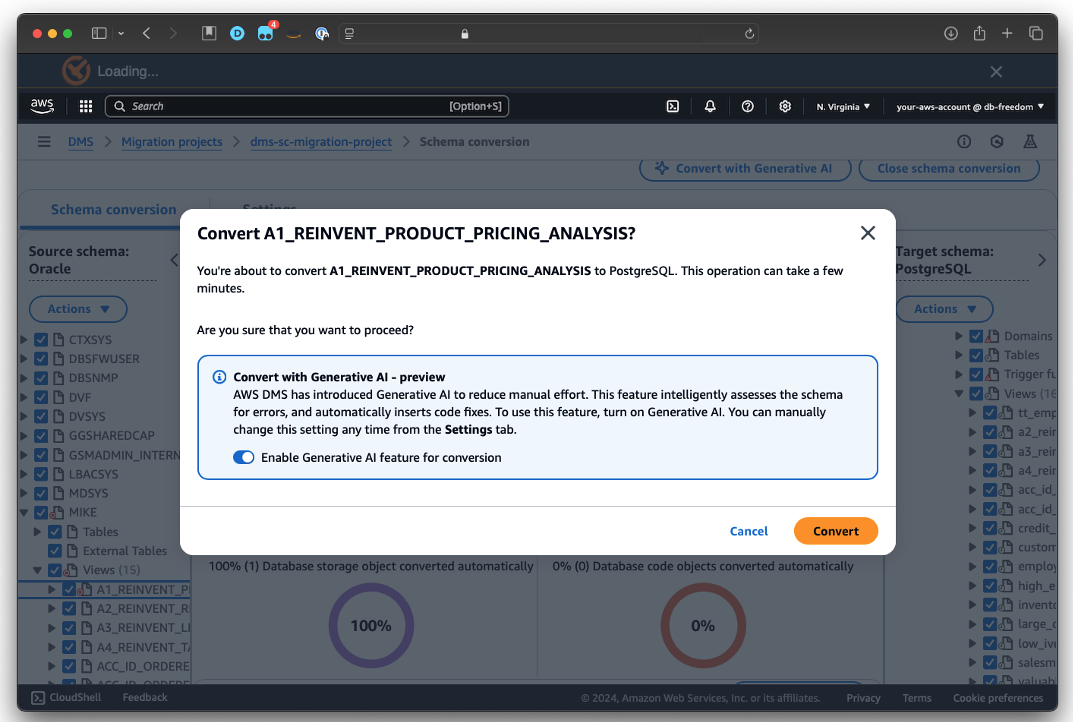Open the Privacy footer link
The height and width of the screenshot is (722, 1073).
coord(863,698)
